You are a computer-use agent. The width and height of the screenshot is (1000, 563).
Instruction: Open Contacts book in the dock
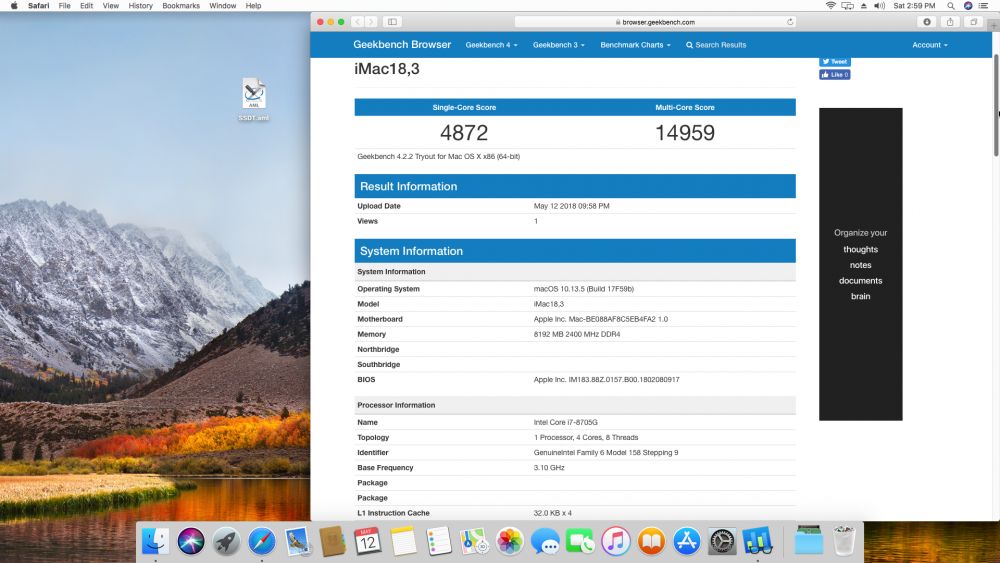click(x=332, y=541)
